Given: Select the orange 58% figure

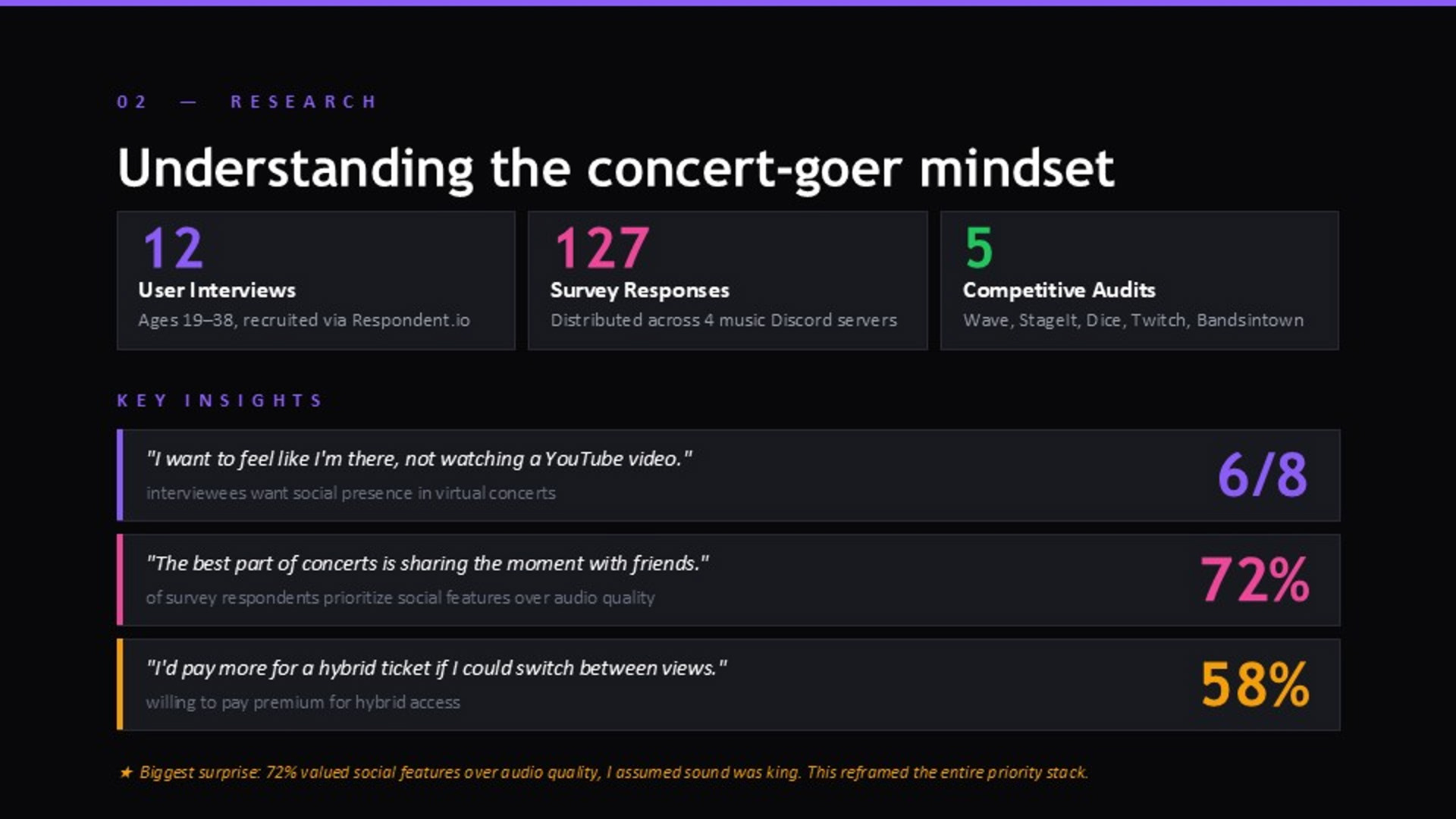Looking at the screenshot, I should pyautogui.click(x=1254, y=685).
